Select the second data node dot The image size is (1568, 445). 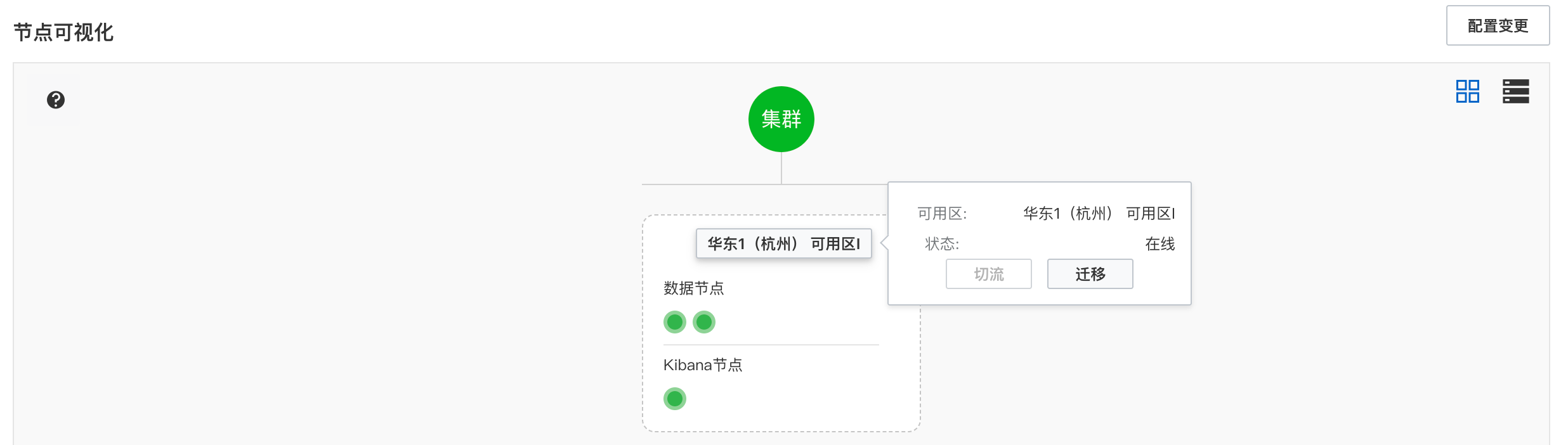(703, 322)
